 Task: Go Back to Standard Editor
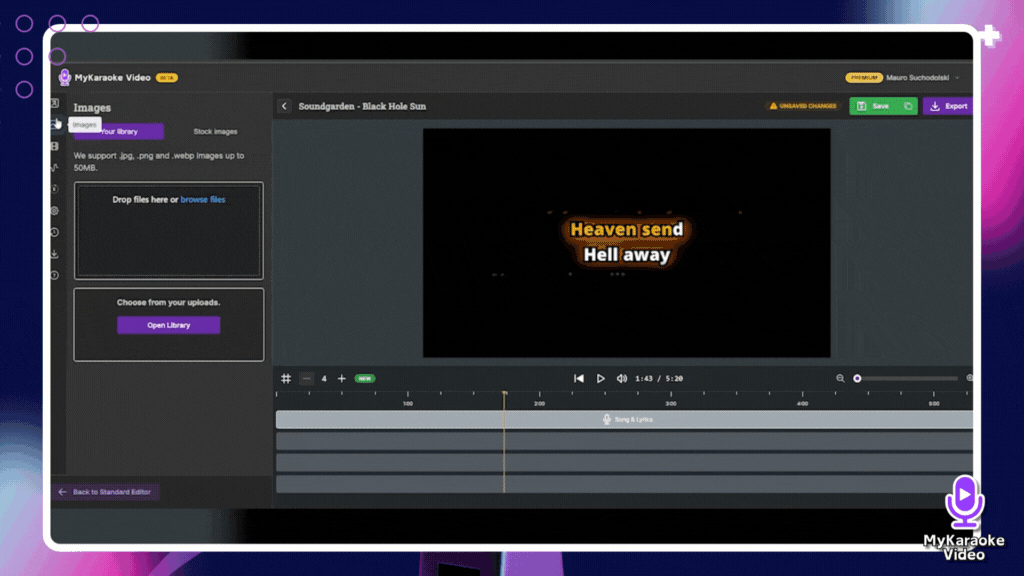pyautogui.click(x=105, y=492)
